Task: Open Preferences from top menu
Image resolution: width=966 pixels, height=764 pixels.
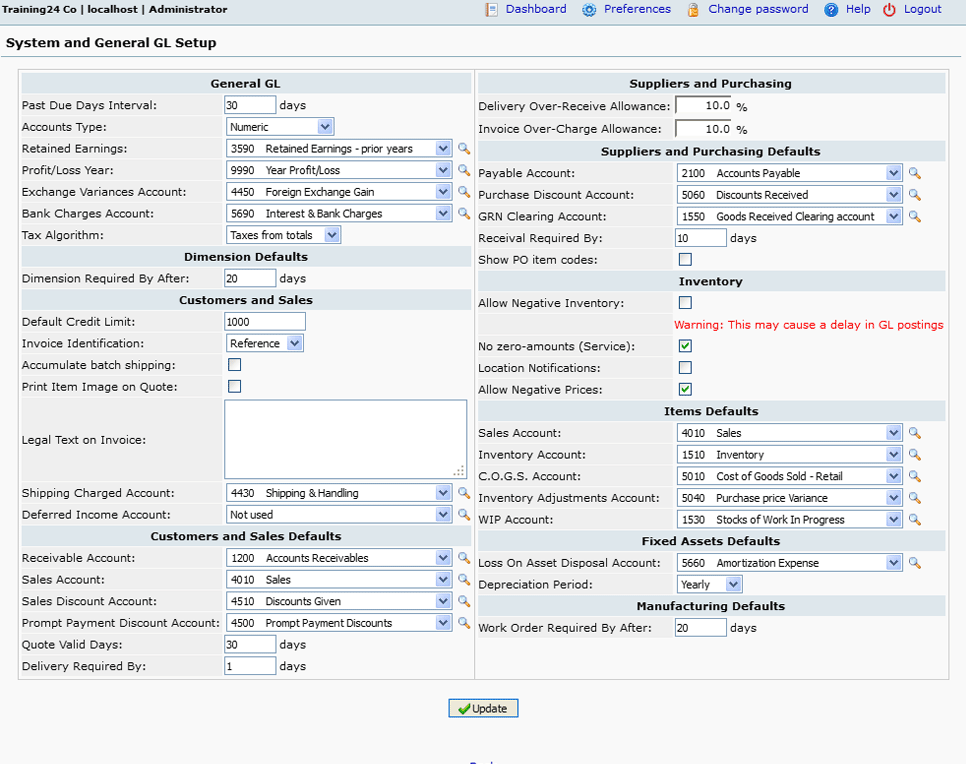Action: tap(637, 9)
